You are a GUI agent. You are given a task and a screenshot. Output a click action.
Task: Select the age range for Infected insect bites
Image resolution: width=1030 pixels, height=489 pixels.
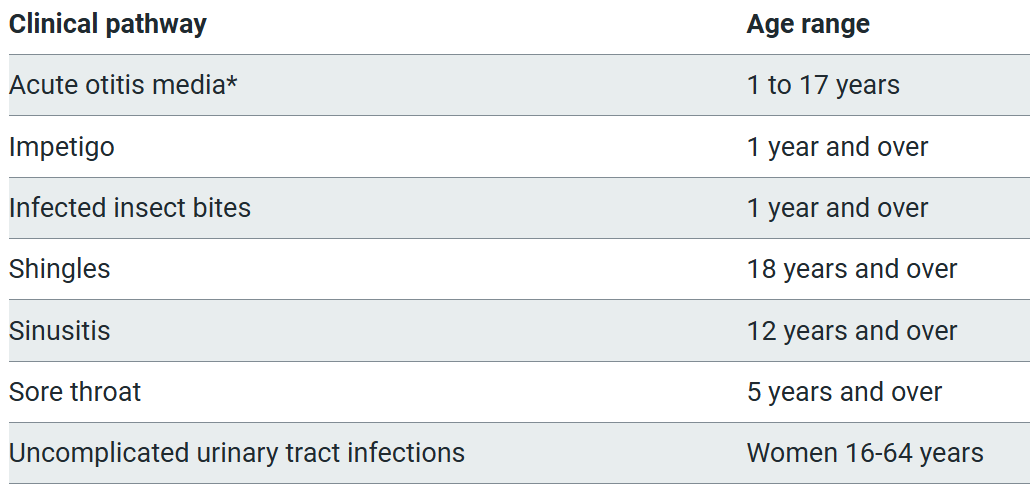[837, 208]
